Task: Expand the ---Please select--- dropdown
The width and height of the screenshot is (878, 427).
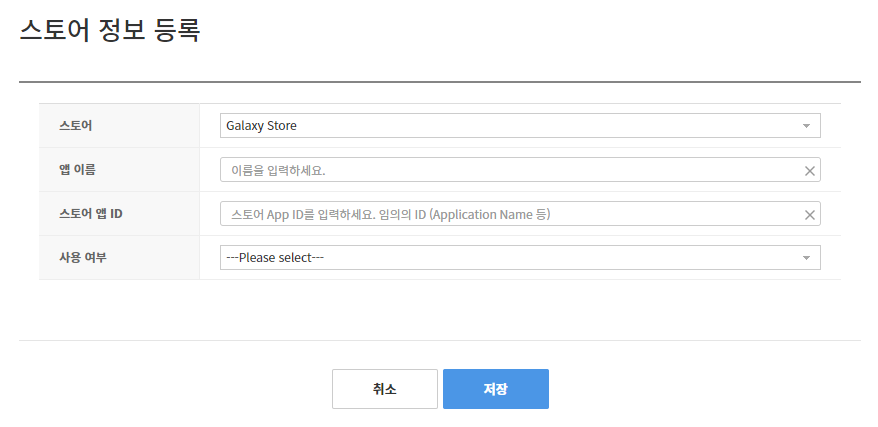Action: [520, 258]
